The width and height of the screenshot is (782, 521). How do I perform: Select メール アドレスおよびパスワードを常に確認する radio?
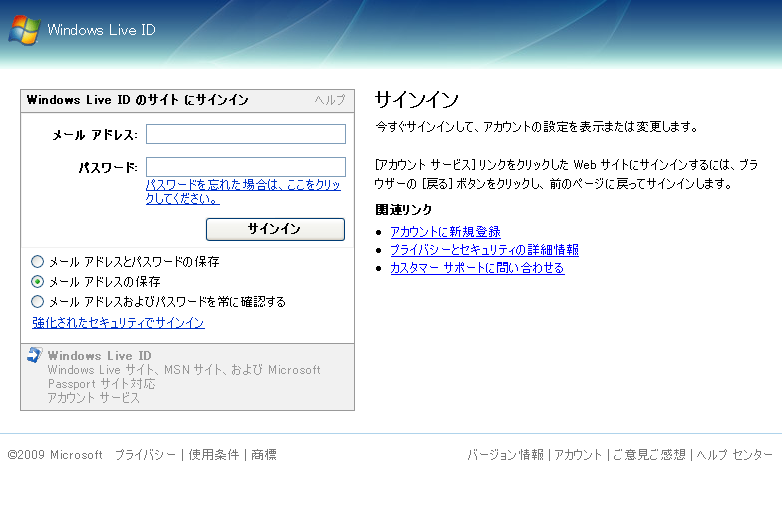point(37,302)
